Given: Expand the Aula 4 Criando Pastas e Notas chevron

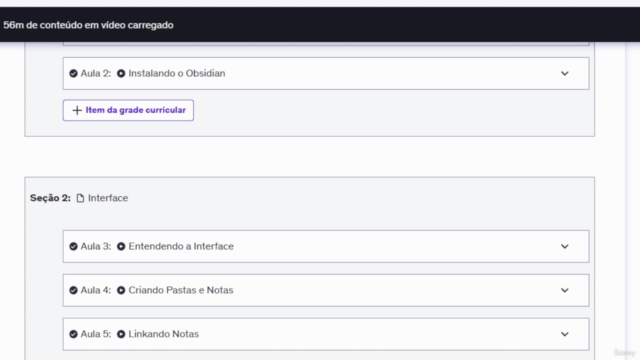Looking at the screenshot, I should (x=564, y=290).
